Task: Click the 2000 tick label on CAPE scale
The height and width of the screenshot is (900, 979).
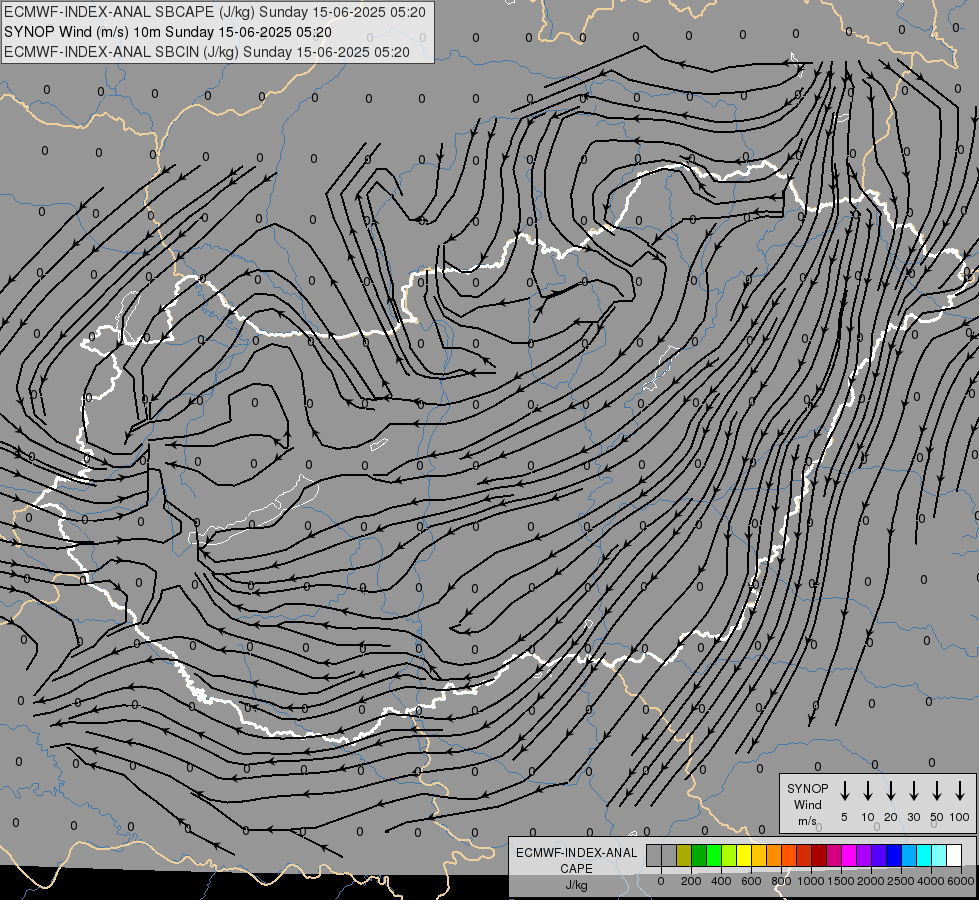Action: (871, 881)
